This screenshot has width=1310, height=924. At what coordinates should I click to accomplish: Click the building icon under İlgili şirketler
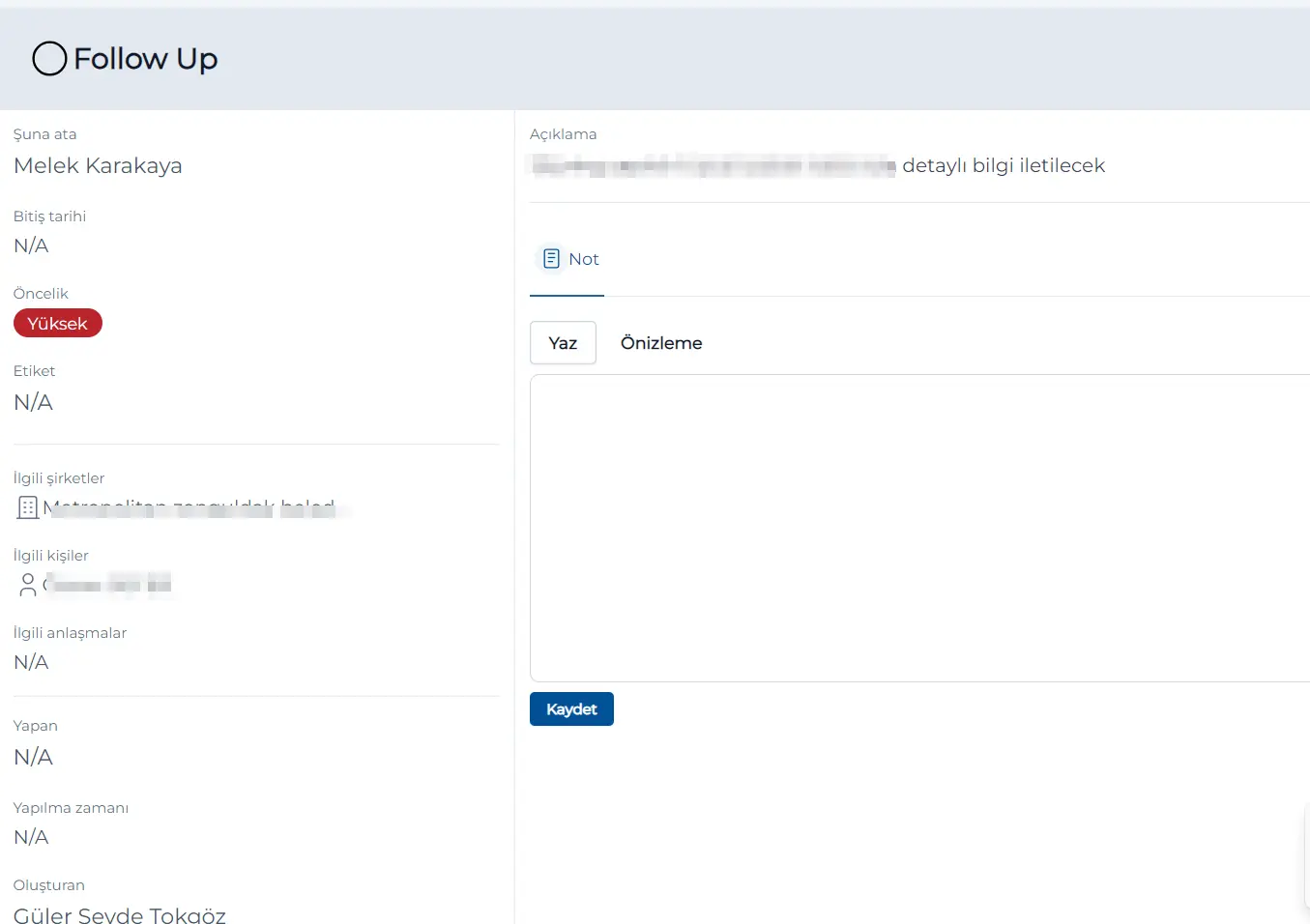(x=28, y=507)
